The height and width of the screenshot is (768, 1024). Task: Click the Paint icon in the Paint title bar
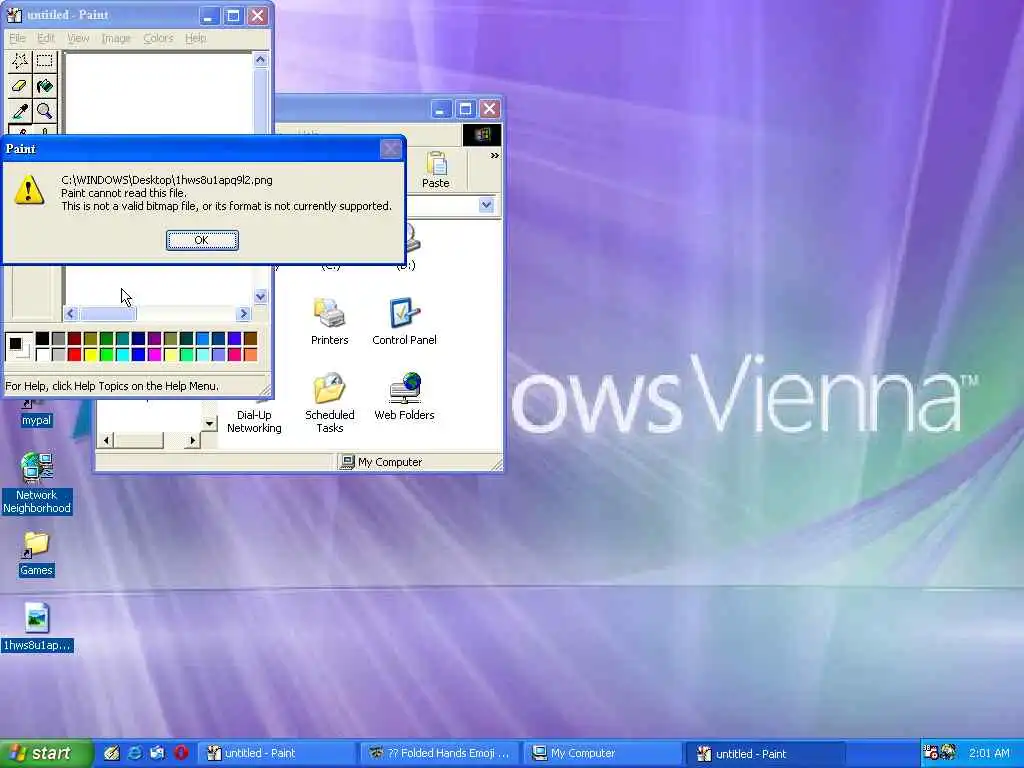click(14, 15)
